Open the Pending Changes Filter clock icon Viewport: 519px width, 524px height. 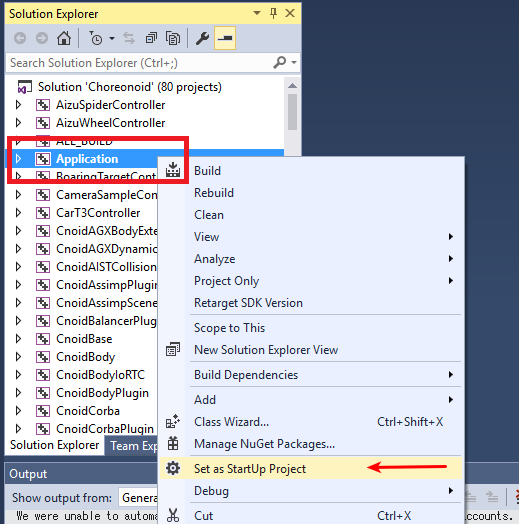coord(96,38)
